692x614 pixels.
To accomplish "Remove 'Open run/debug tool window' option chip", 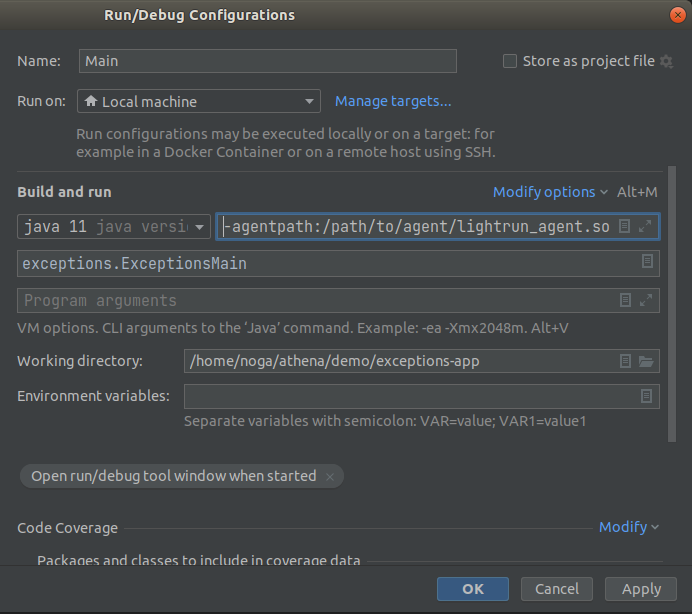I will click(x=330, y=477).
